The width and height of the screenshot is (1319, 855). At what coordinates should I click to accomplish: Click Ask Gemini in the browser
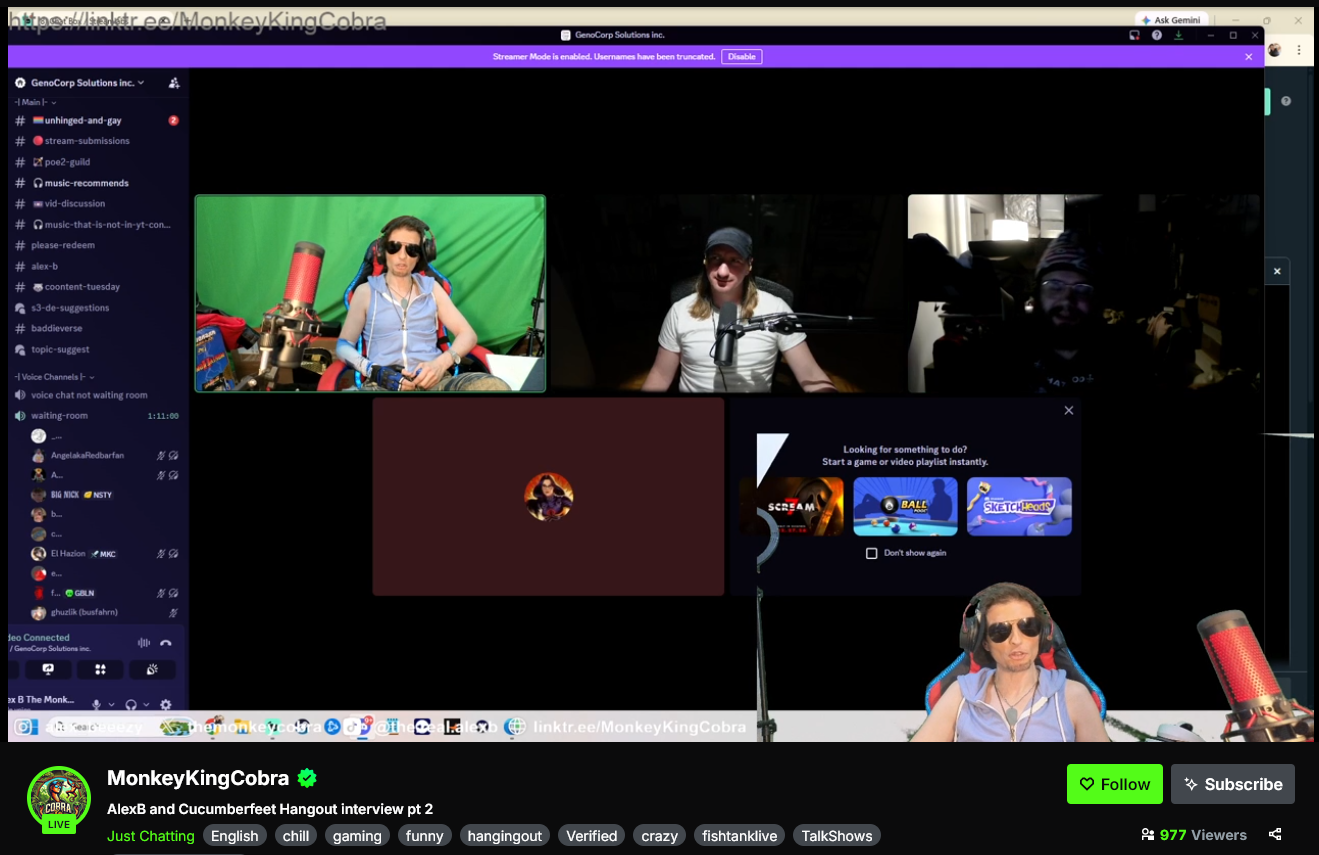point(1173,20)
